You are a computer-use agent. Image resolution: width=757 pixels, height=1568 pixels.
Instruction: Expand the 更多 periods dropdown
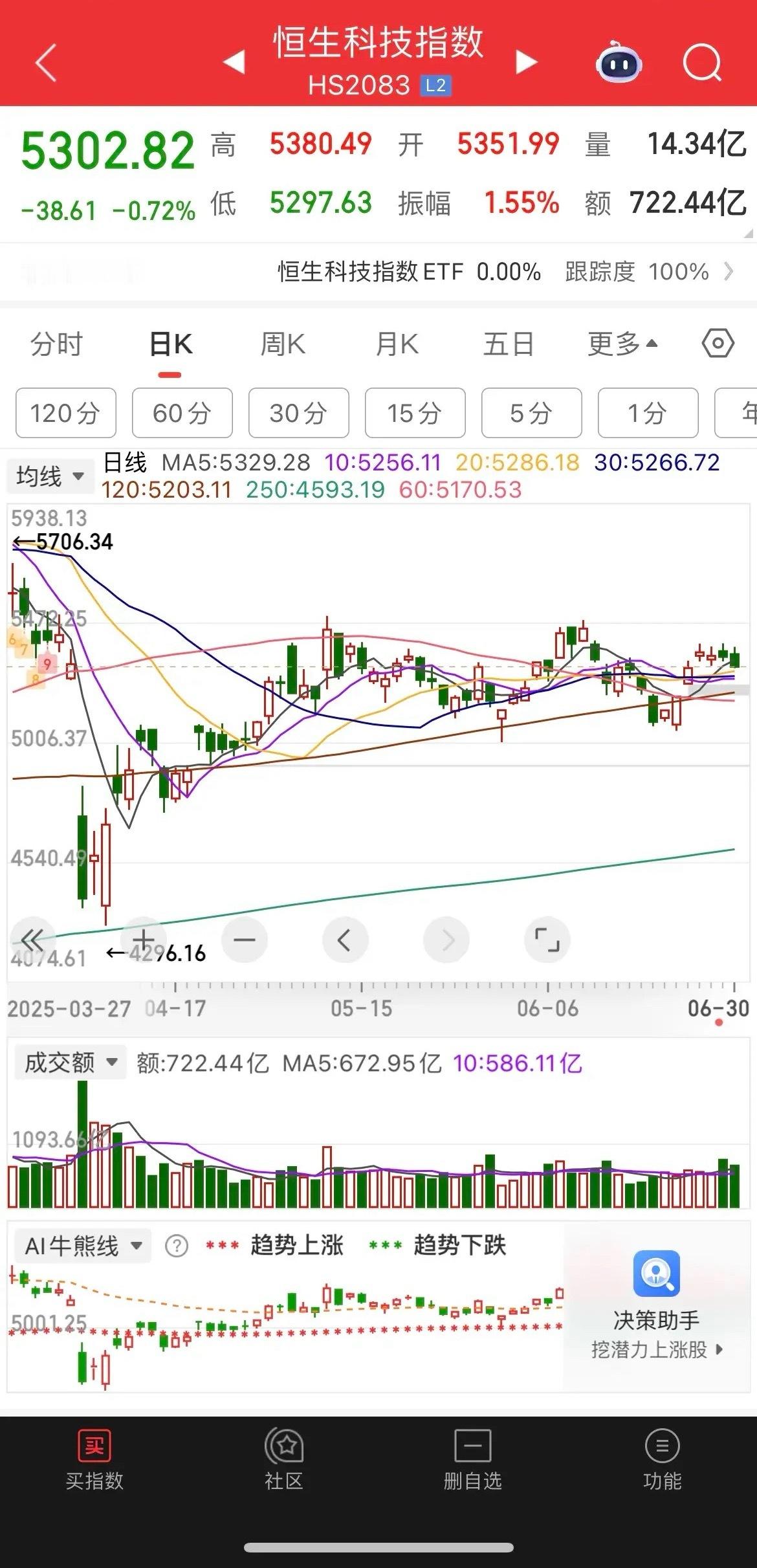622,344
